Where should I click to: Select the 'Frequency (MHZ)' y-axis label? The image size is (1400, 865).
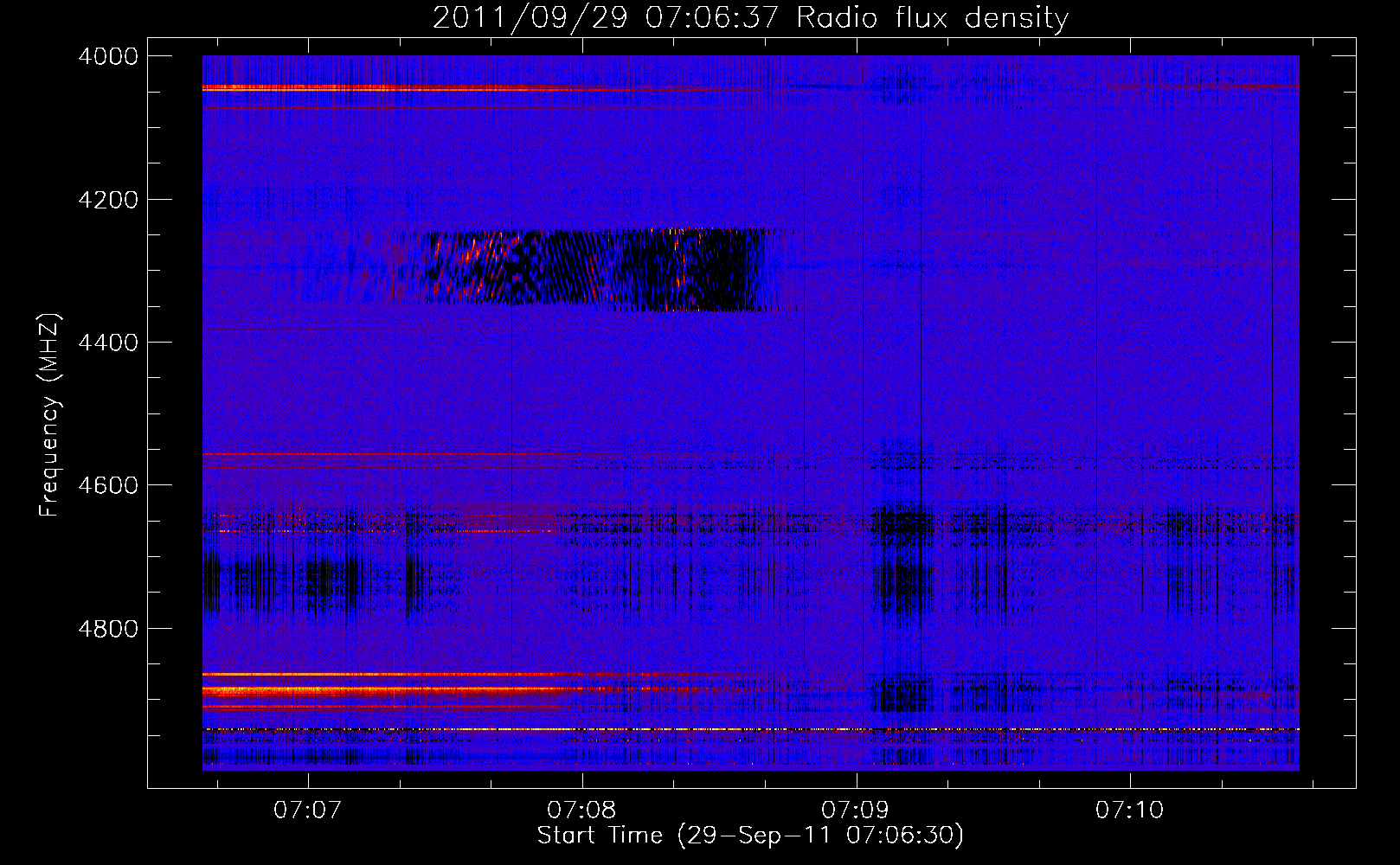[49, 415]
